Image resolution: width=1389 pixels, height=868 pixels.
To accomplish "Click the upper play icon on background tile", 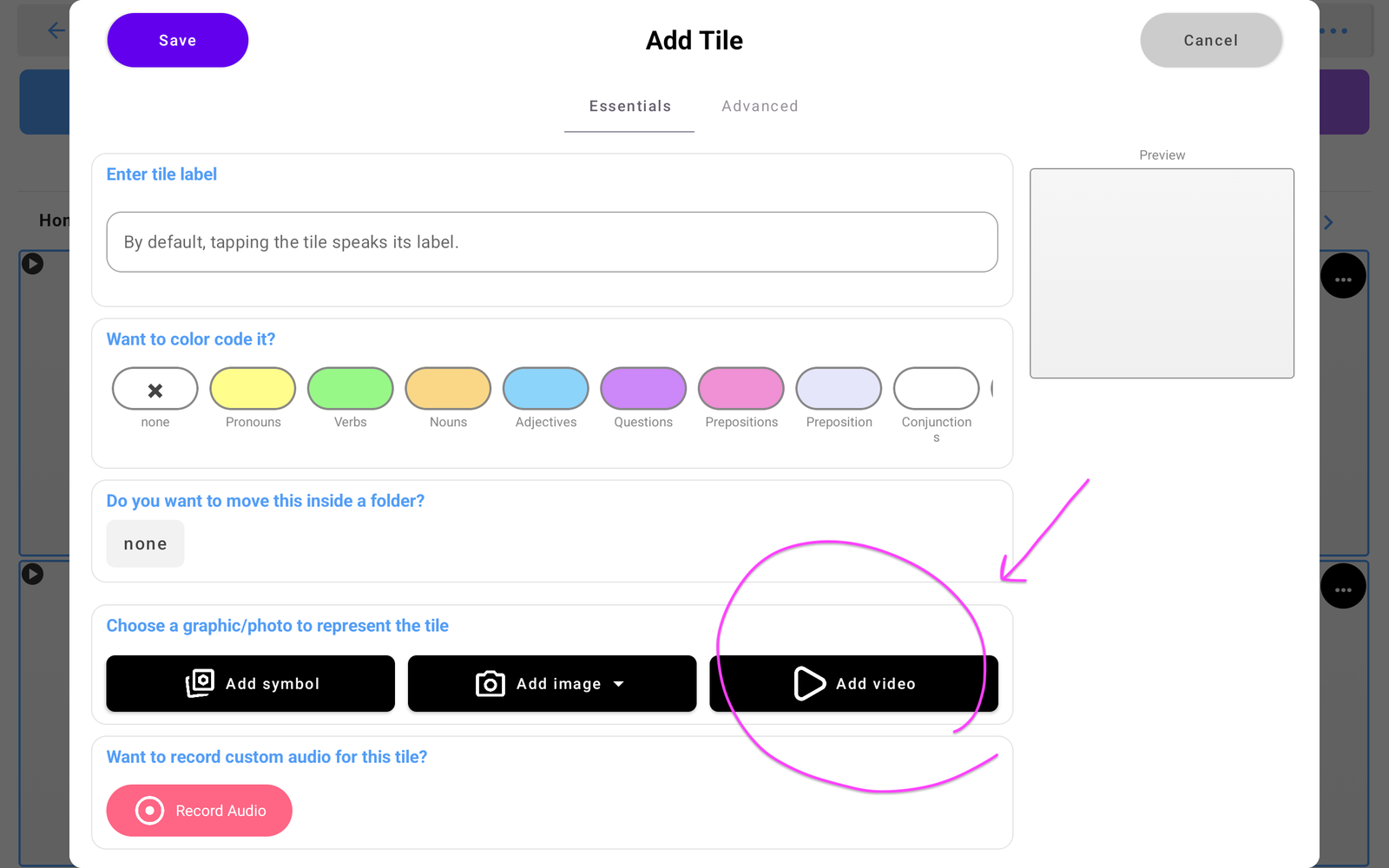I will [32, 263].
